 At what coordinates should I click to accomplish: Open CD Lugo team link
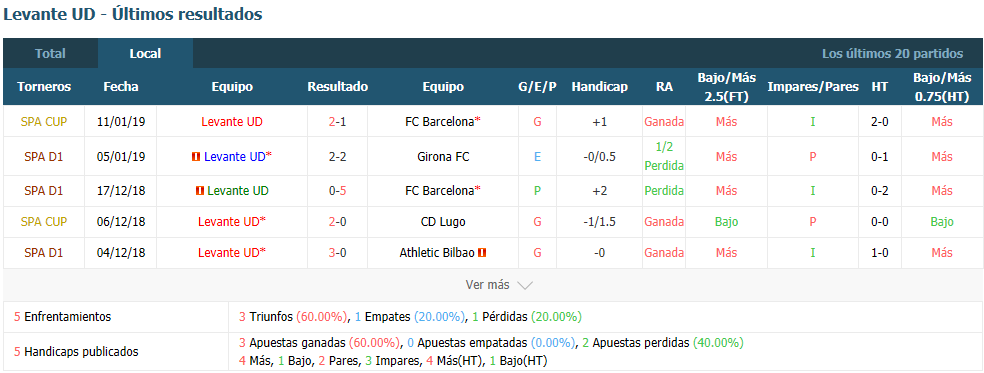442,222
